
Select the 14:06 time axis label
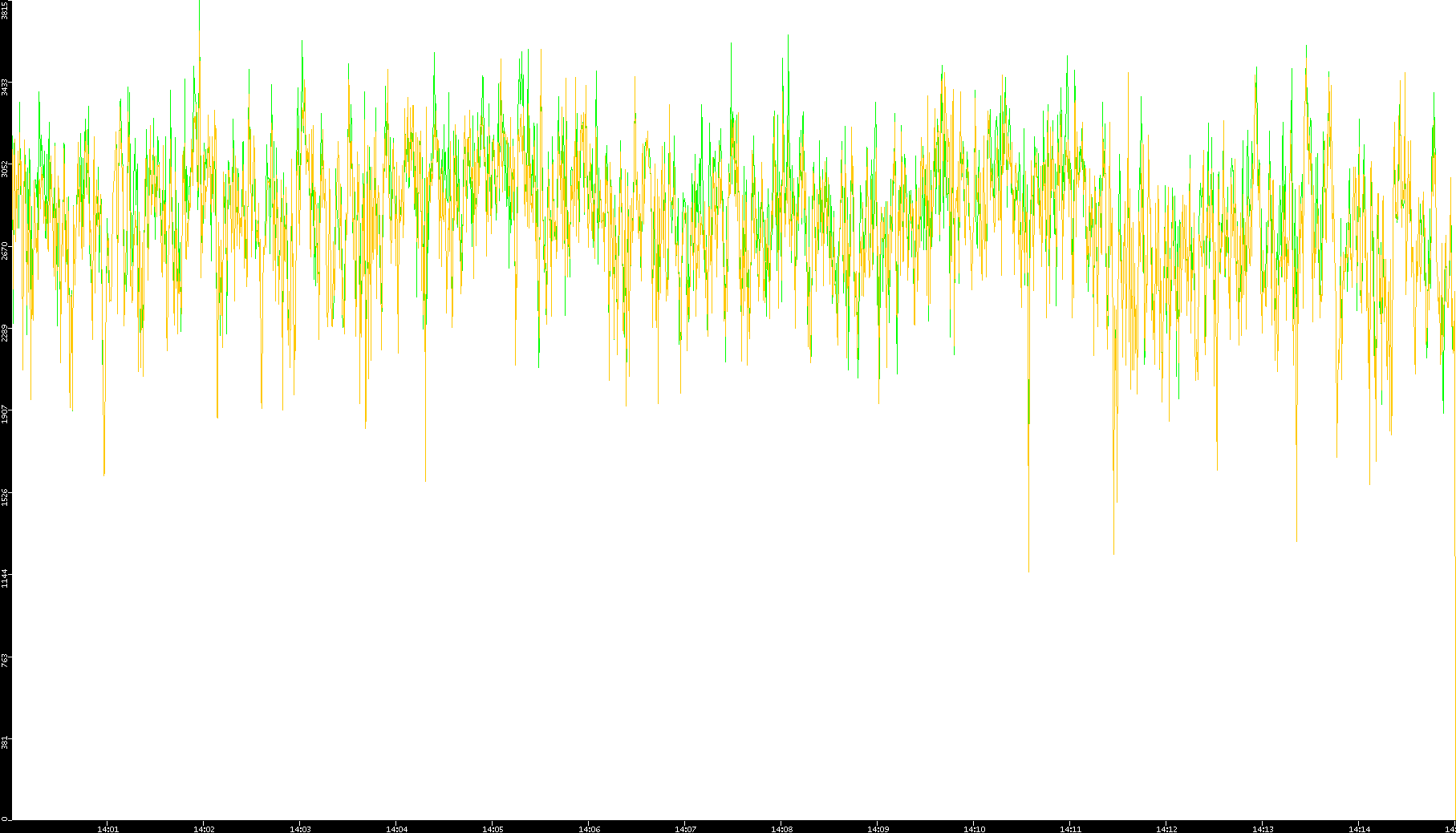click(589, 829)
